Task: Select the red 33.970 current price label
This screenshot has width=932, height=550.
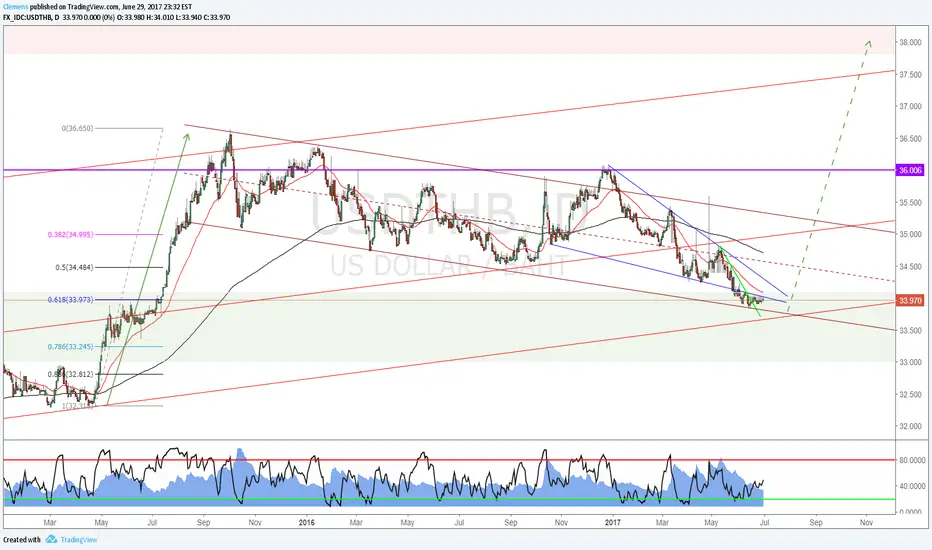Action: (x=910, y=301)
